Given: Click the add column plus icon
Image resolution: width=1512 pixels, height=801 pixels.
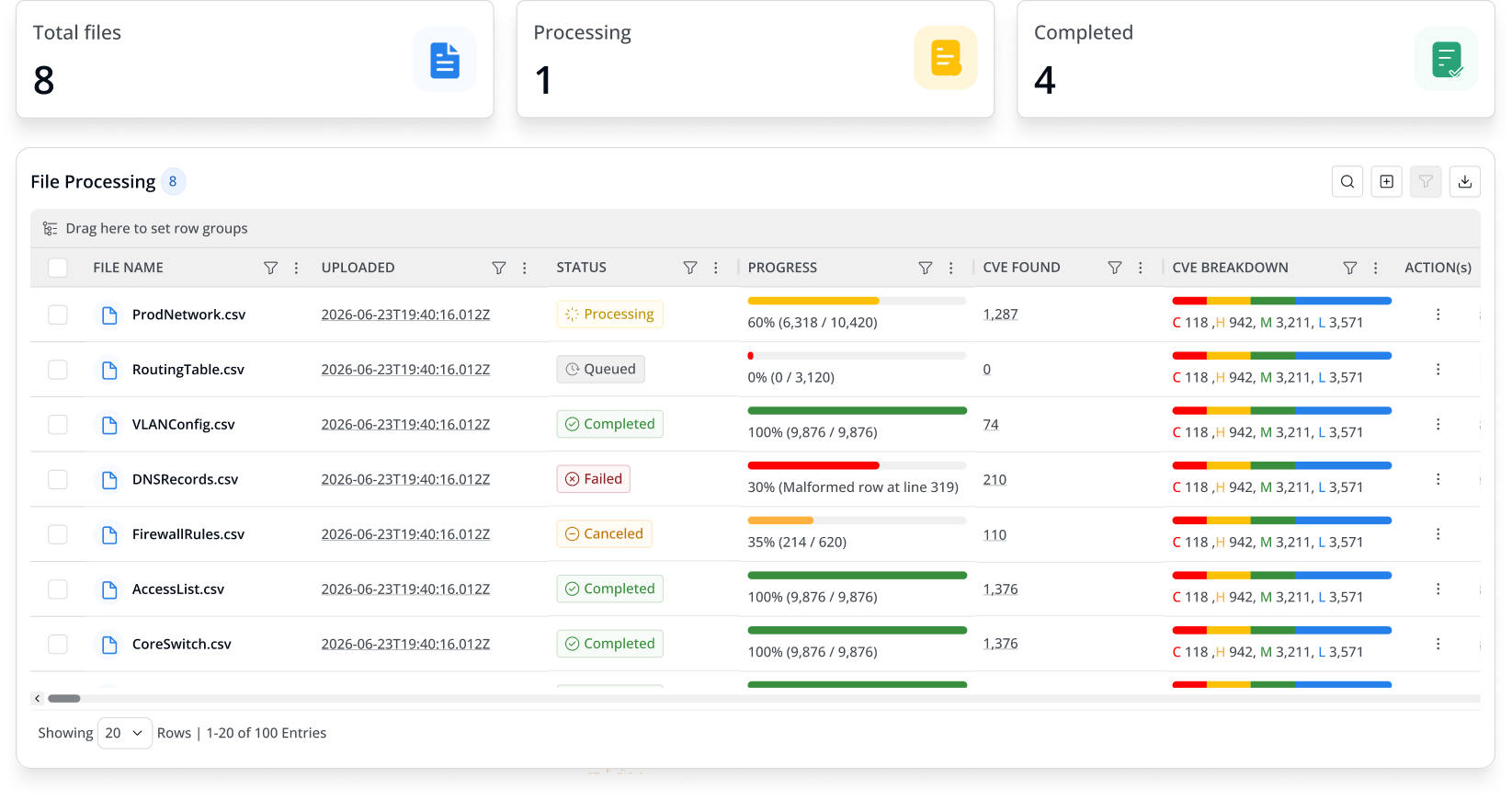Looking at the screenshot, I should click(1387, 182).
